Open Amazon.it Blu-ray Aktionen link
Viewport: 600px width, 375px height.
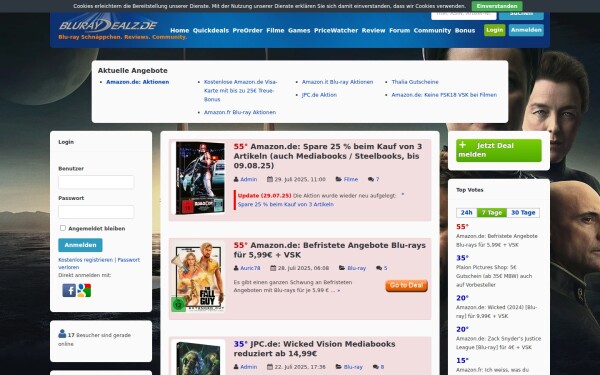[338, 82]
